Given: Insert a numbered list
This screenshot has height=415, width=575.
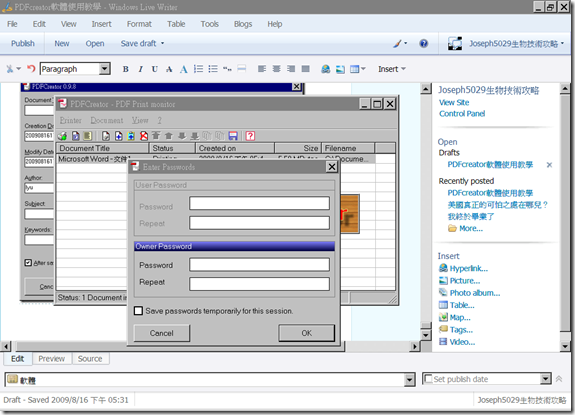Looking at the screenshot, I should click(198, 69).
